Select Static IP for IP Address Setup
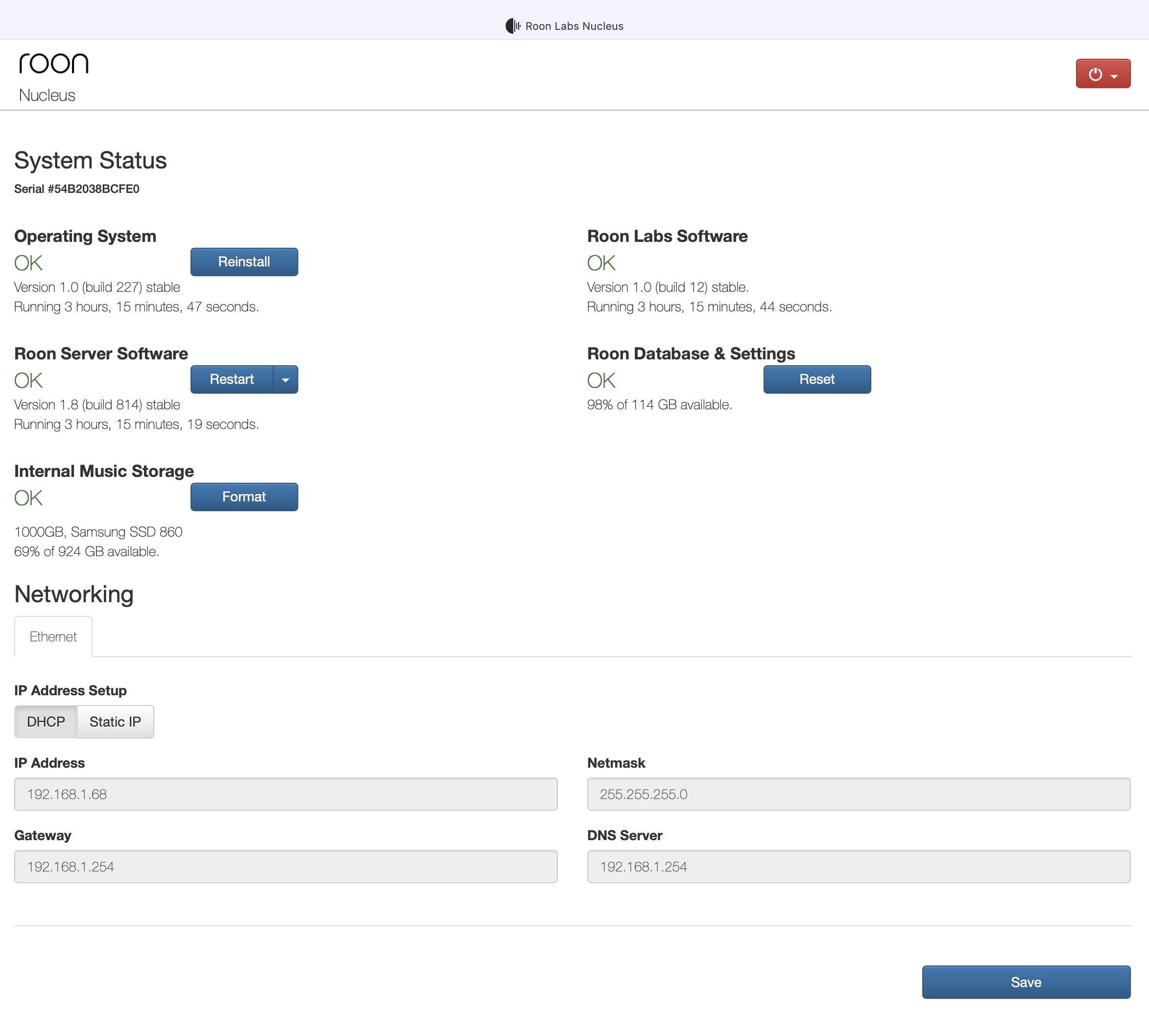 [x=115, y=722]
